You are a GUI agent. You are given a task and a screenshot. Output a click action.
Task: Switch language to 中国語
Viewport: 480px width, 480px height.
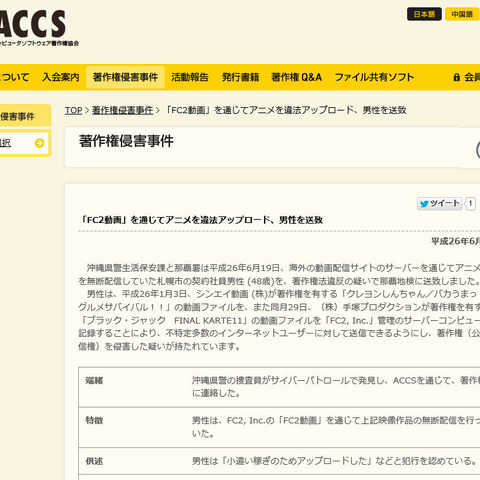point(462,14)
